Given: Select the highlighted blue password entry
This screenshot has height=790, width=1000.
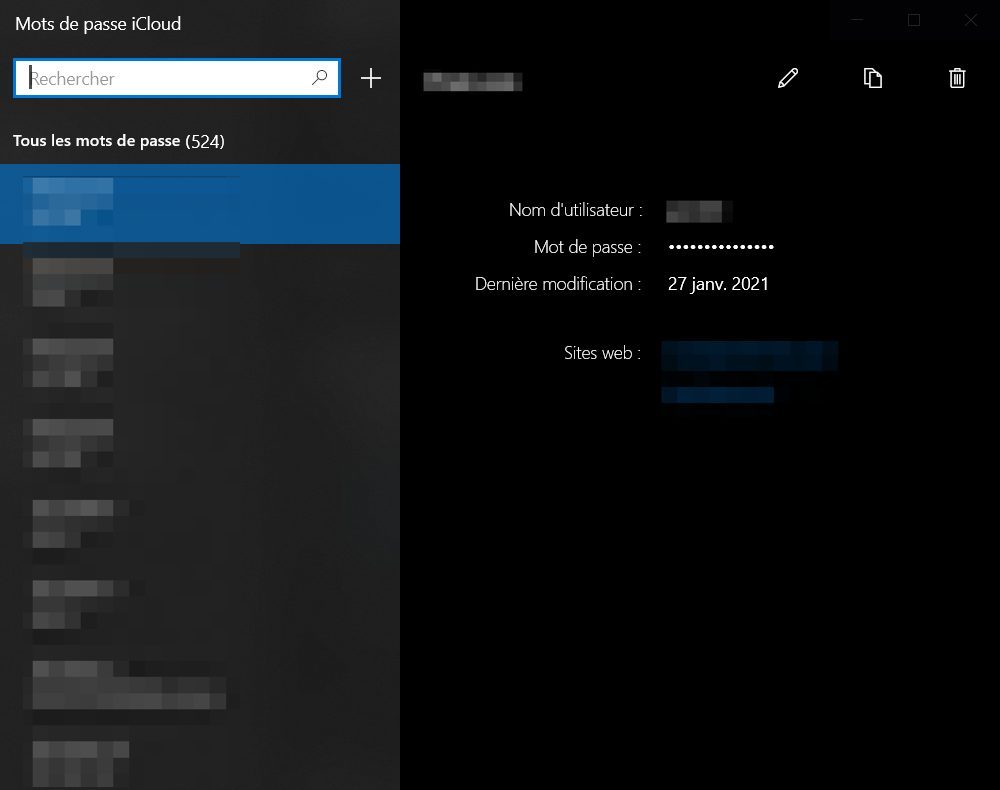Looking at the screenshot, I should tap(200, 204).
